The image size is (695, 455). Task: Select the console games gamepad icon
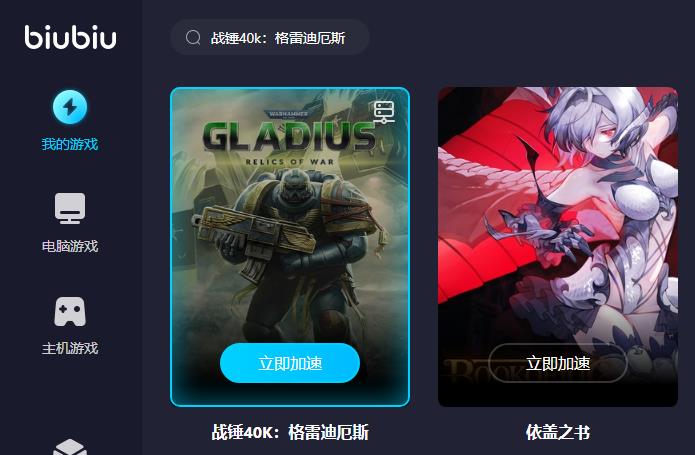click(x=70, y=311)
